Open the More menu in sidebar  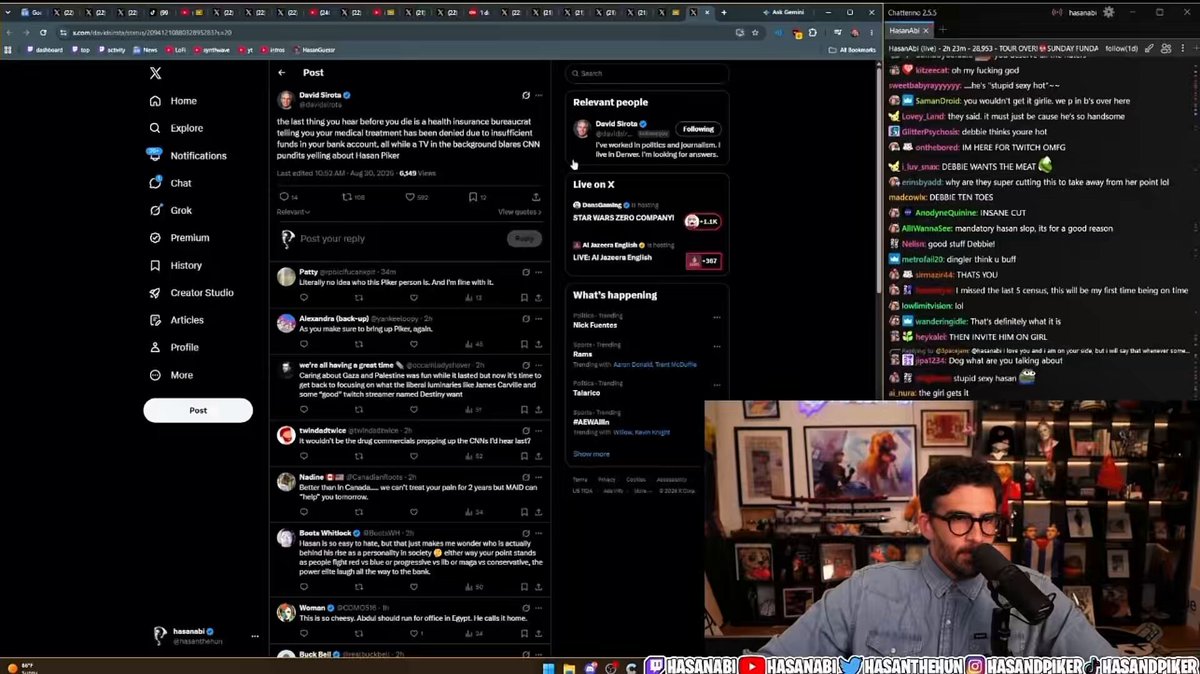coord(171,375)
